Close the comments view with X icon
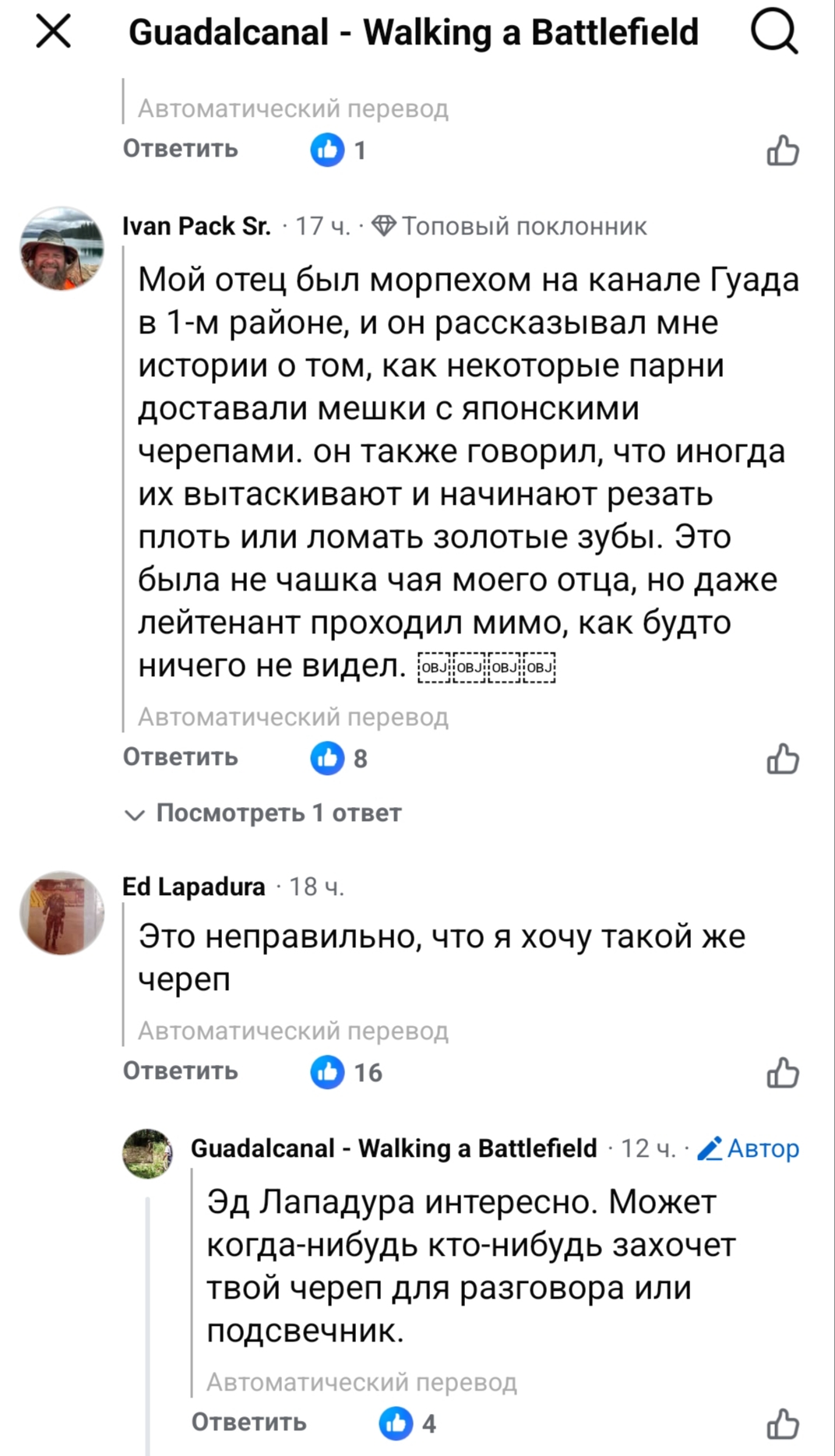 (x=53, y=33)
